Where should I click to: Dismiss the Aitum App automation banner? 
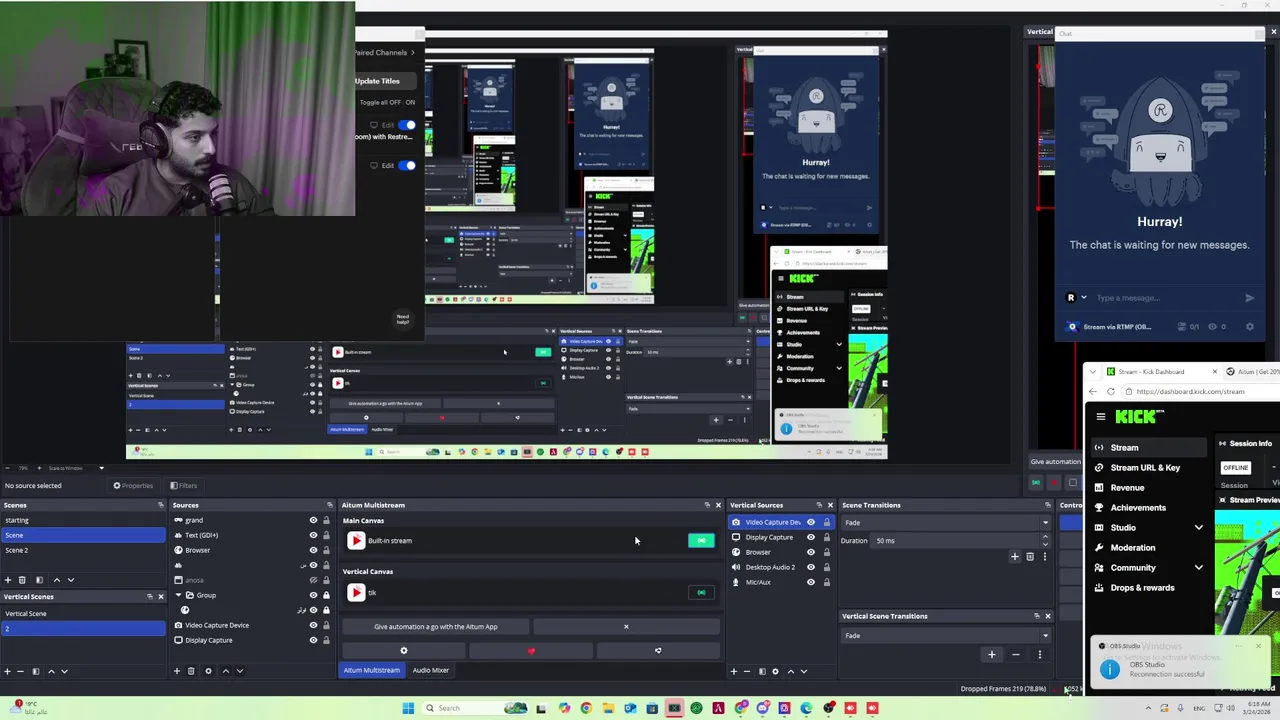pos(626,627)
